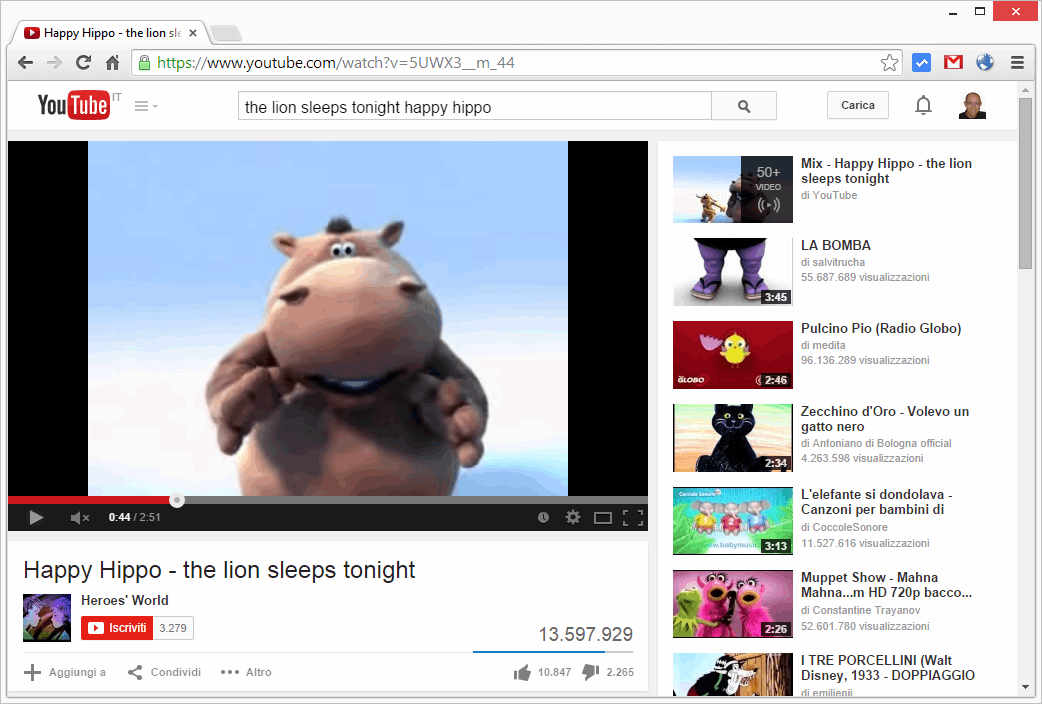Close the Happy Hippo browser tab

(193, 33)
